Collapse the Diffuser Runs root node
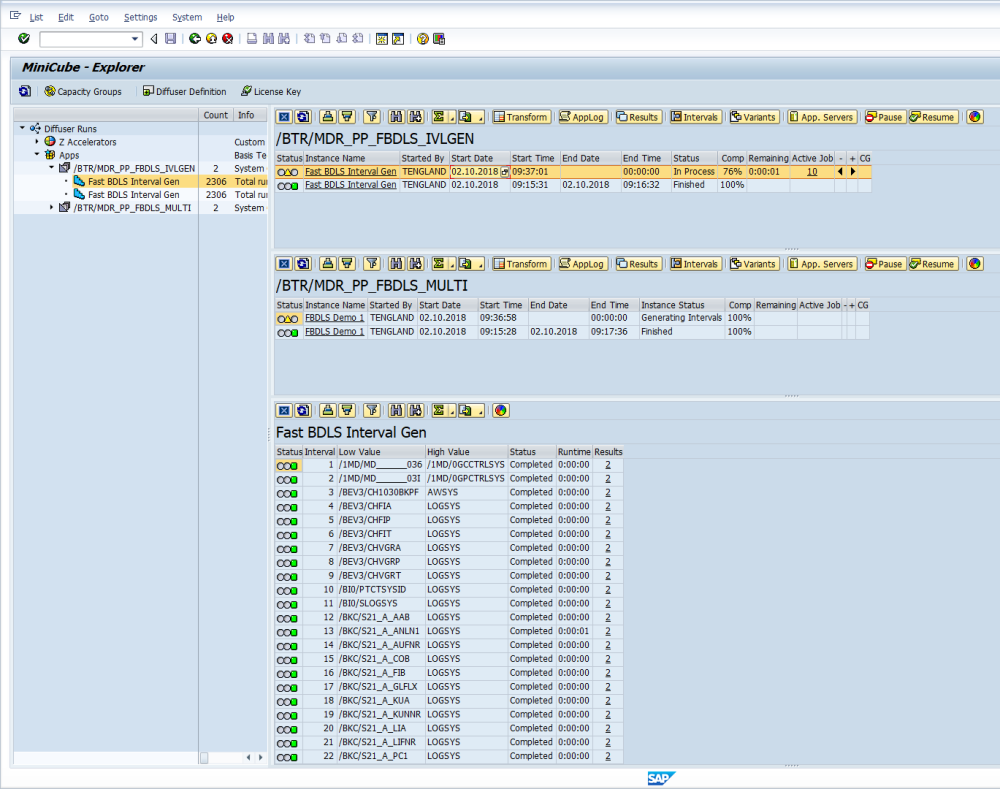The height and width of the screenshot is (789, 1000). pos(22,128)
